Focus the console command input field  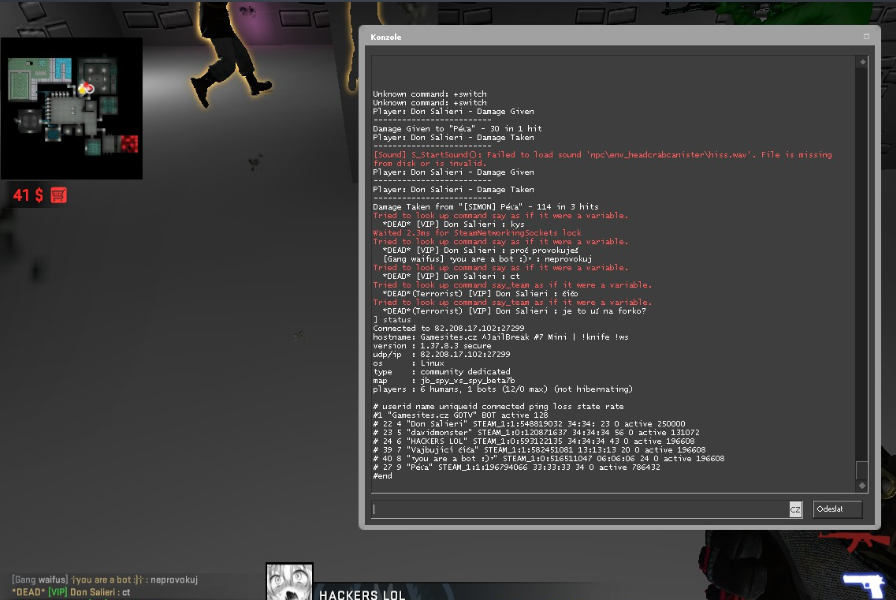[580, 509]
